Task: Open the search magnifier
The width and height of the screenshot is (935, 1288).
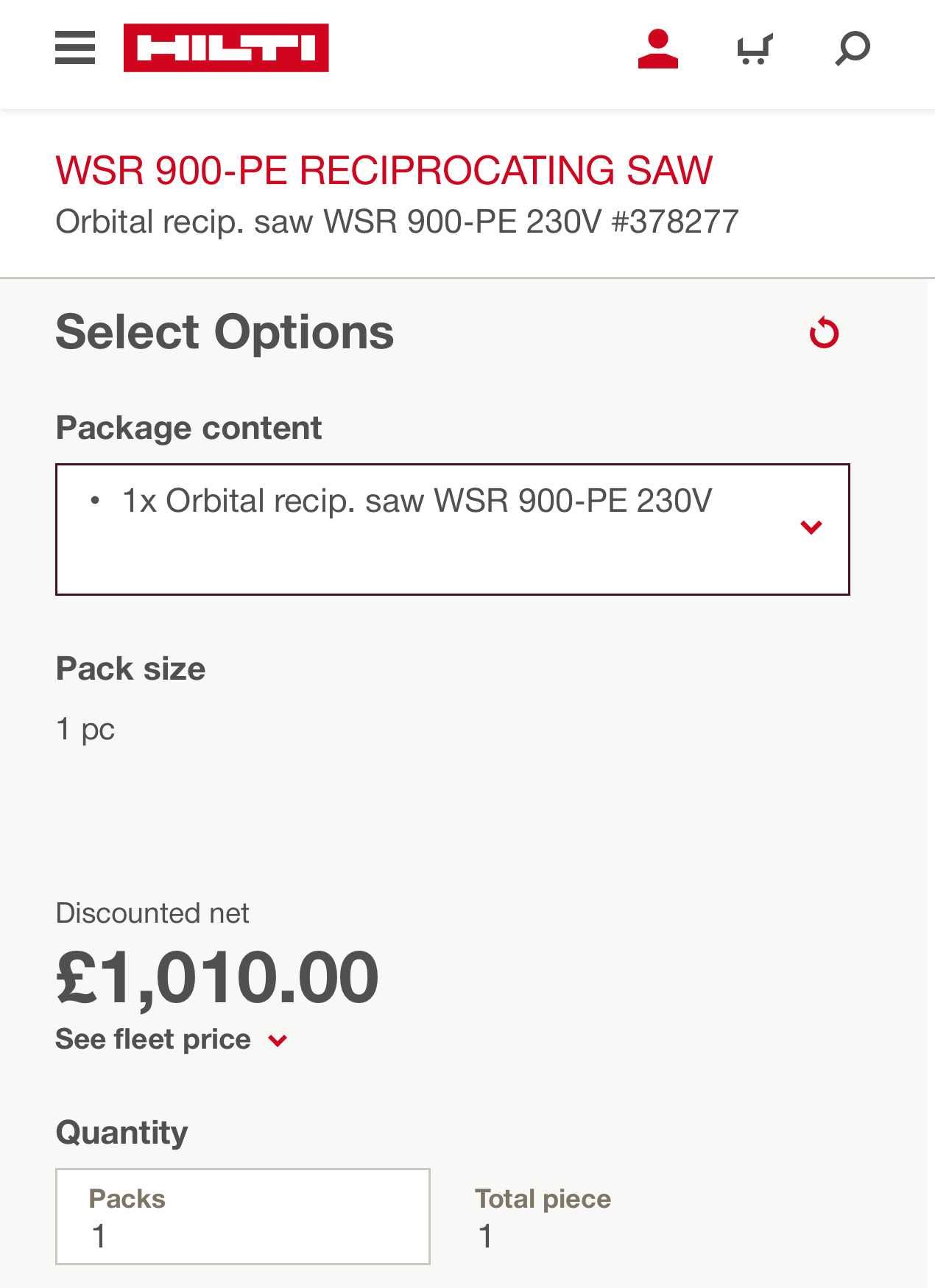Action: 853,49
